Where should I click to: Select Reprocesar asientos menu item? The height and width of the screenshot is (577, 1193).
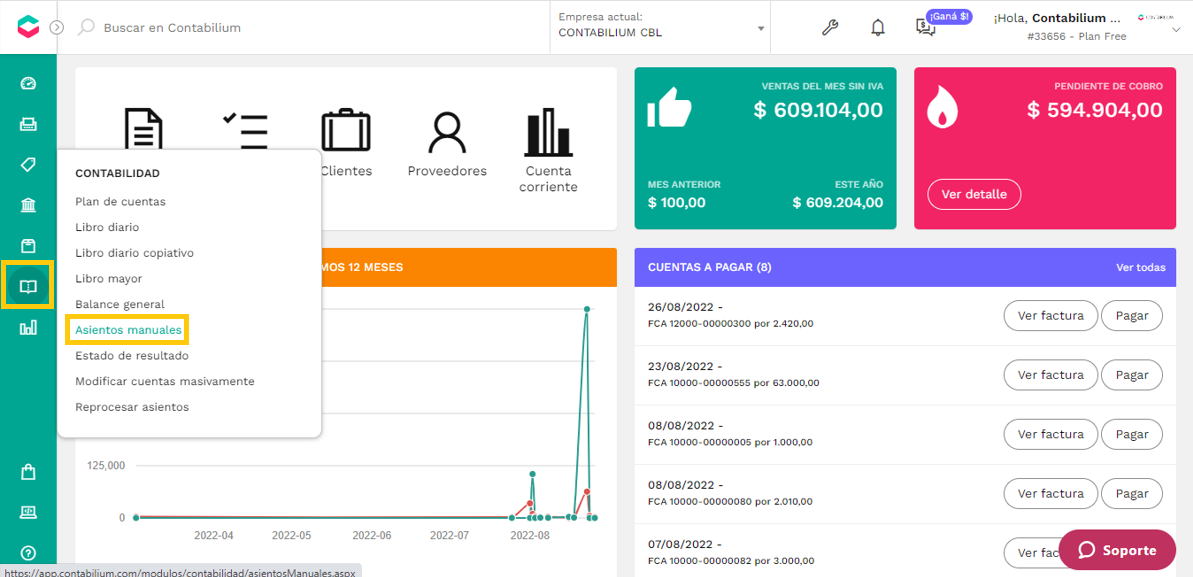pos(132,407)
